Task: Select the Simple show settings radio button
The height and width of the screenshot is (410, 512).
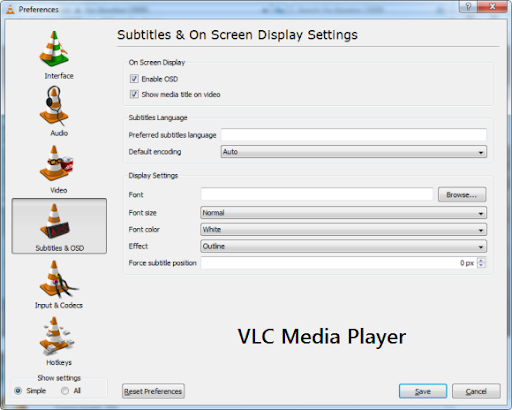Action: (x=18, y=391)
